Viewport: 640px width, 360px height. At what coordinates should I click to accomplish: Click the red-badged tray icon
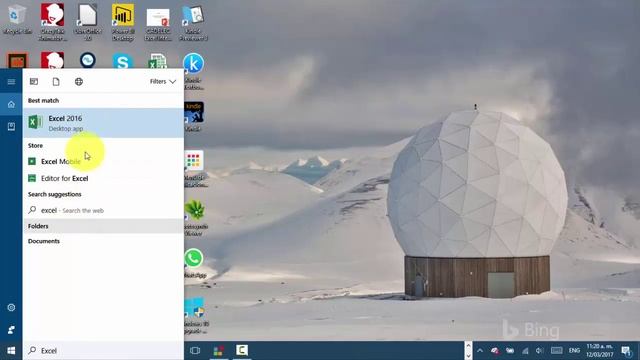[495, 351]
